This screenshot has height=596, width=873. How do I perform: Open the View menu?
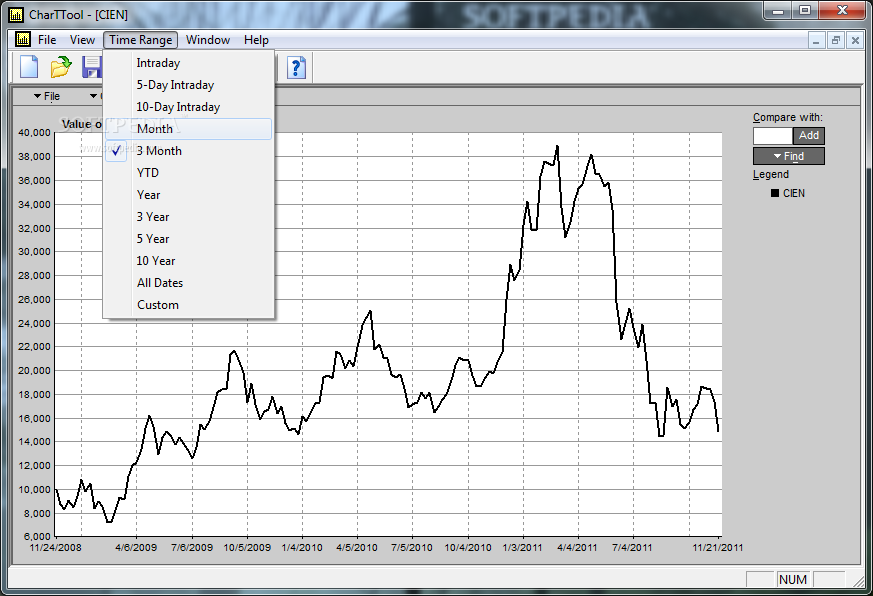(82, 40)
